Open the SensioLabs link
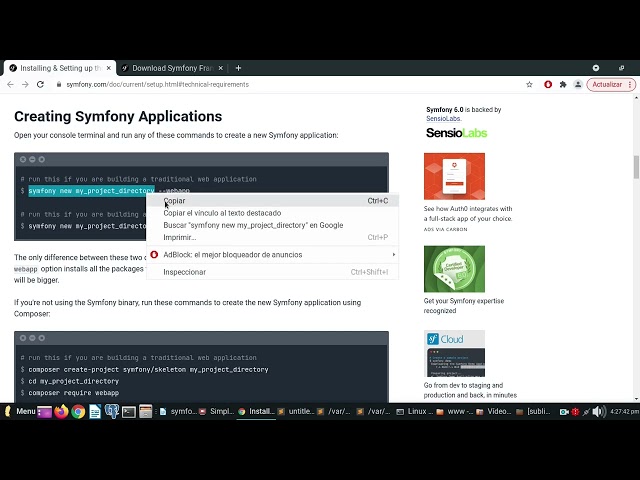 [444, 118]
